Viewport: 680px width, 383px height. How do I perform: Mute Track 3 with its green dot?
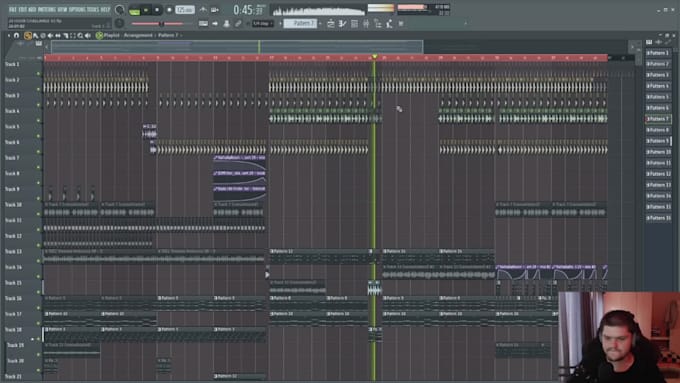(39, 105)
